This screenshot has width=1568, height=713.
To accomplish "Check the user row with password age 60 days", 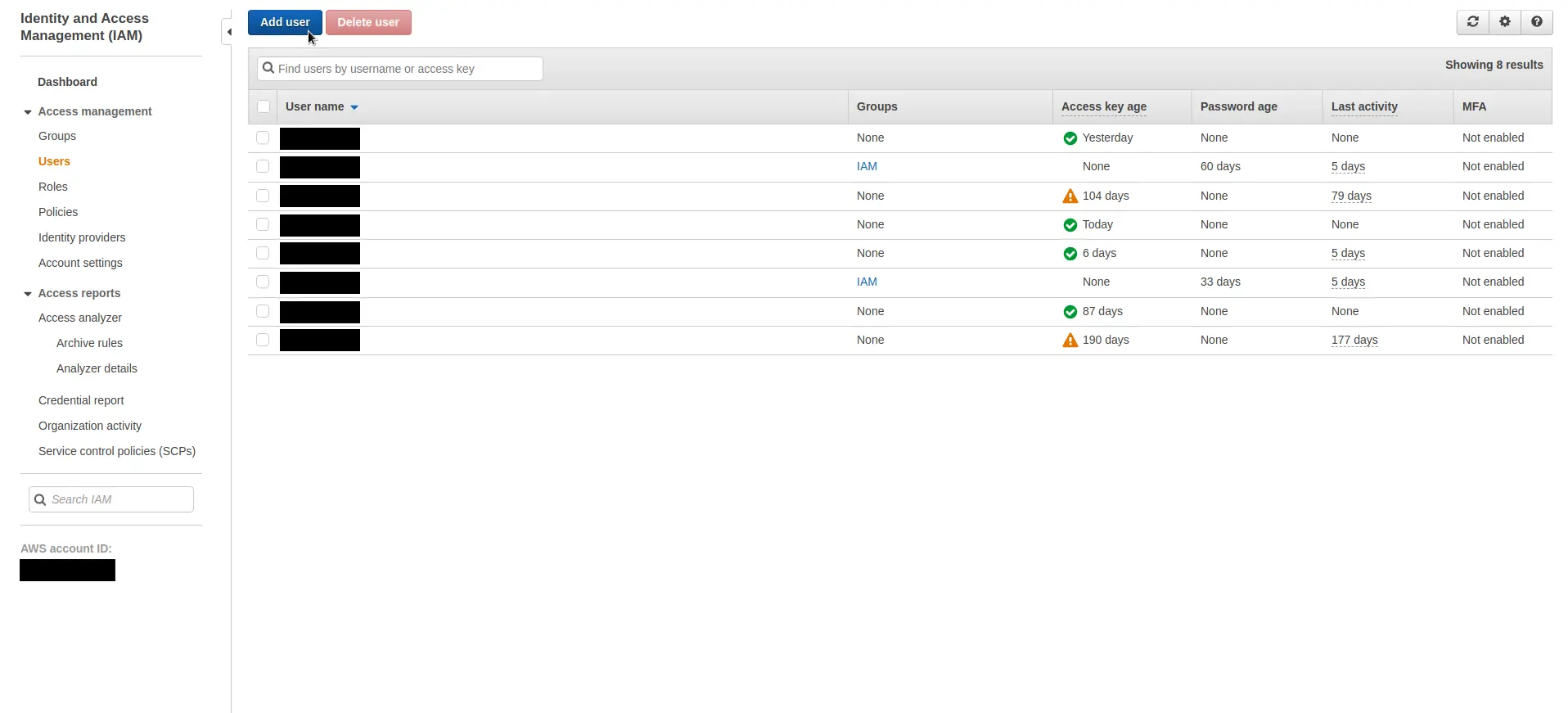I will [263, 166].
